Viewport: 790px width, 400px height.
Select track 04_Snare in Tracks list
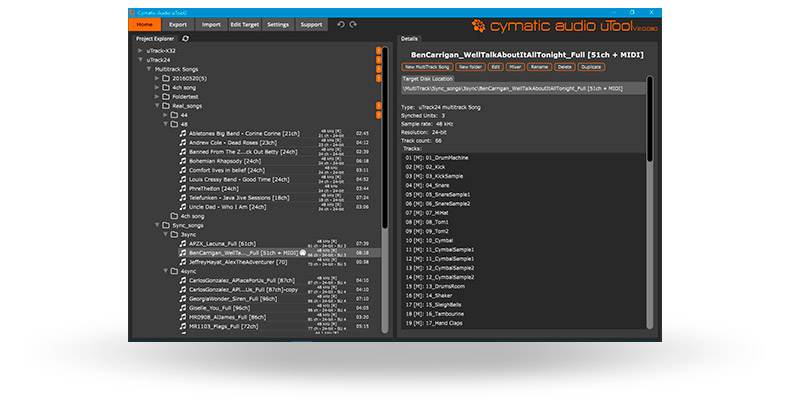click(x=427, y=185)
